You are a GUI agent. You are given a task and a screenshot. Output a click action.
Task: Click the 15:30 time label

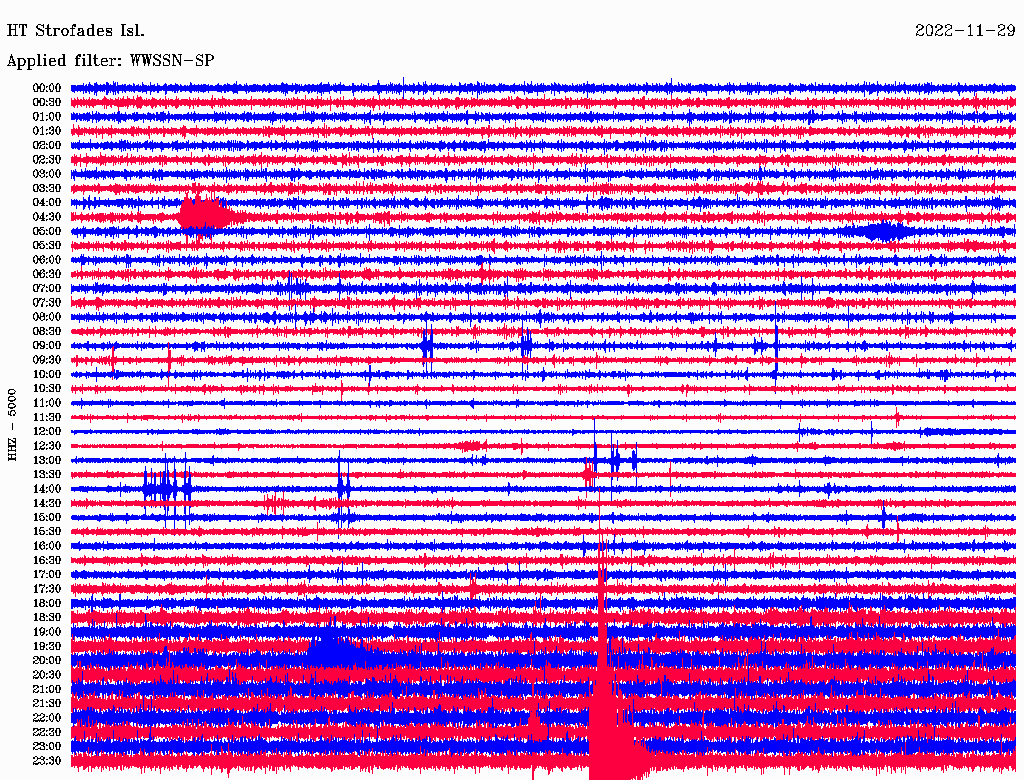47,532
